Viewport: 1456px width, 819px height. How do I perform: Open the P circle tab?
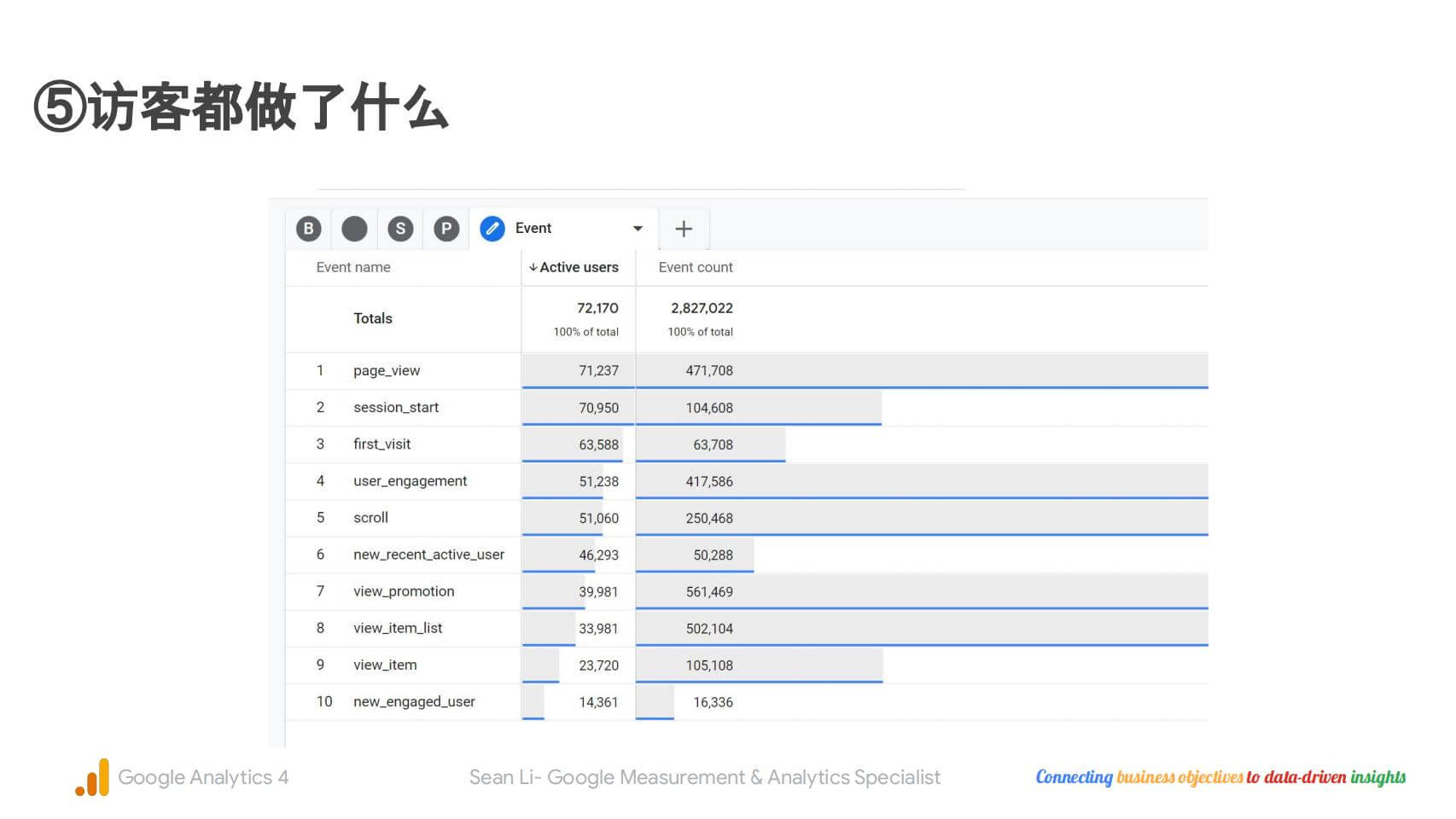coord(446,229)
